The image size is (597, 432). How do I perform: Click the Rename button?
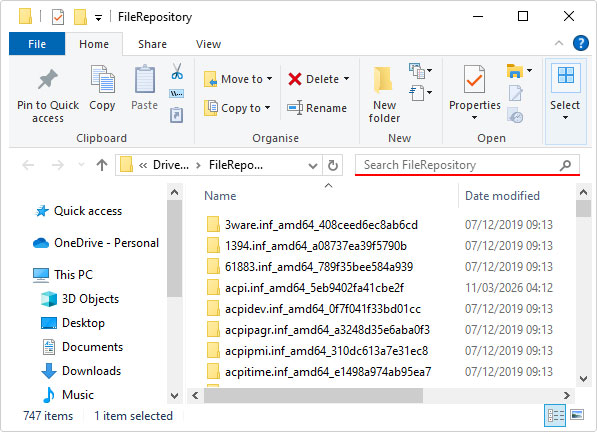(317, 108)
